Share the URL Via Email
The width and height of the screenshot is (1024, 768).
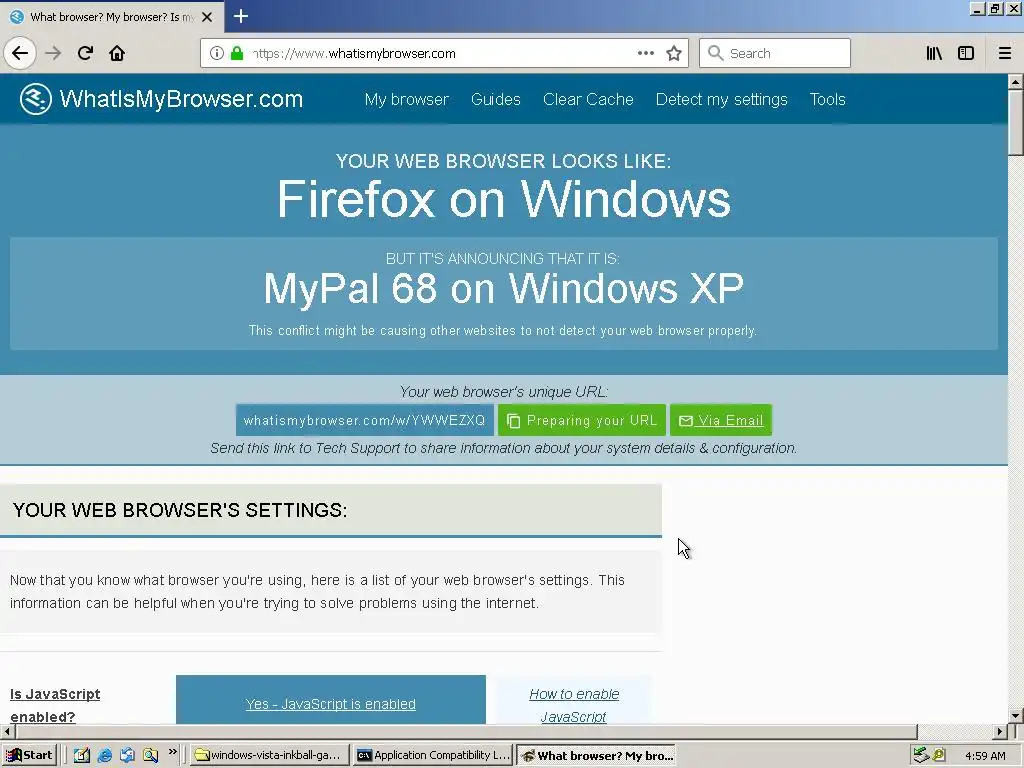pos(721,420)
